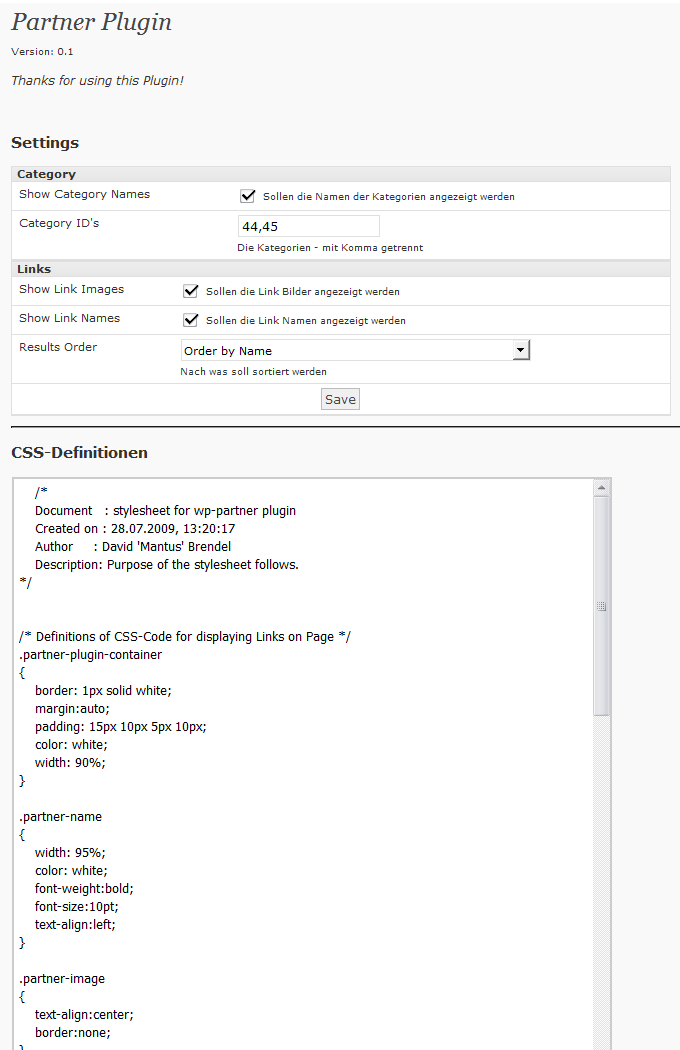This screenshot has width=680, height=1050.
Task: Uncheck the Show Link Images checkbox
Action: [190, 291]
